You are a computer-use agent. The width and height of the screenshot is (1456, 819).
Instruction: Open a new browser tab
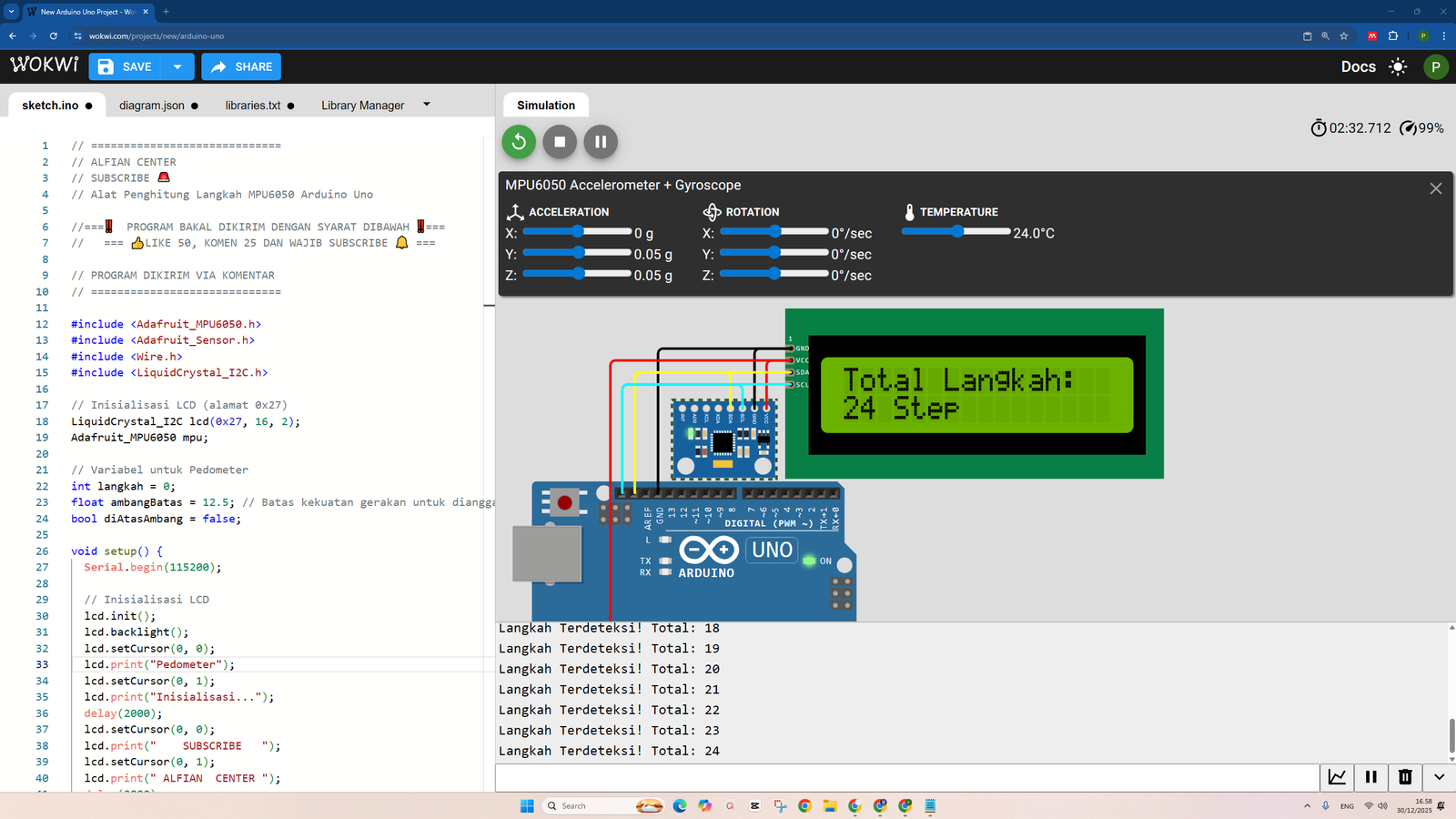click(166, 12)
